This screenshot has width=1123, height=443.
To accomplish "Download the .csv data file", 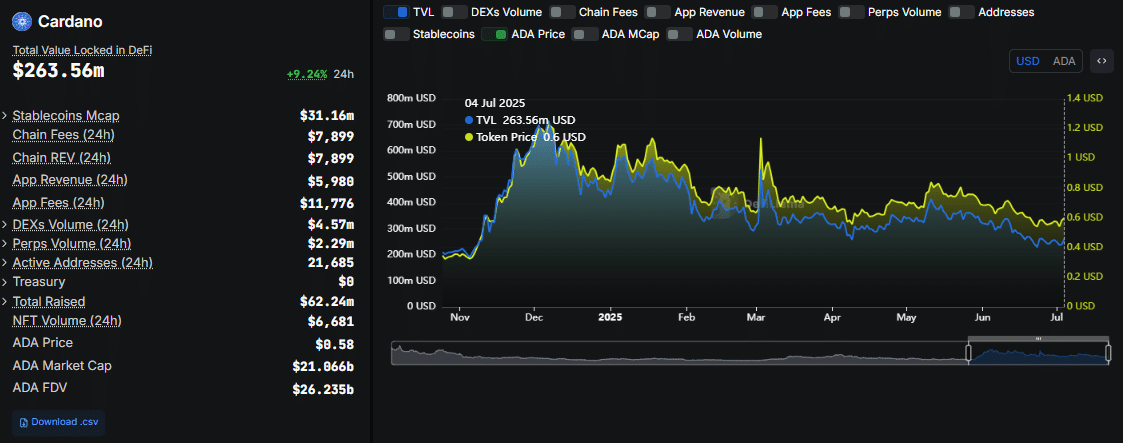I will (x=59, y=422).
